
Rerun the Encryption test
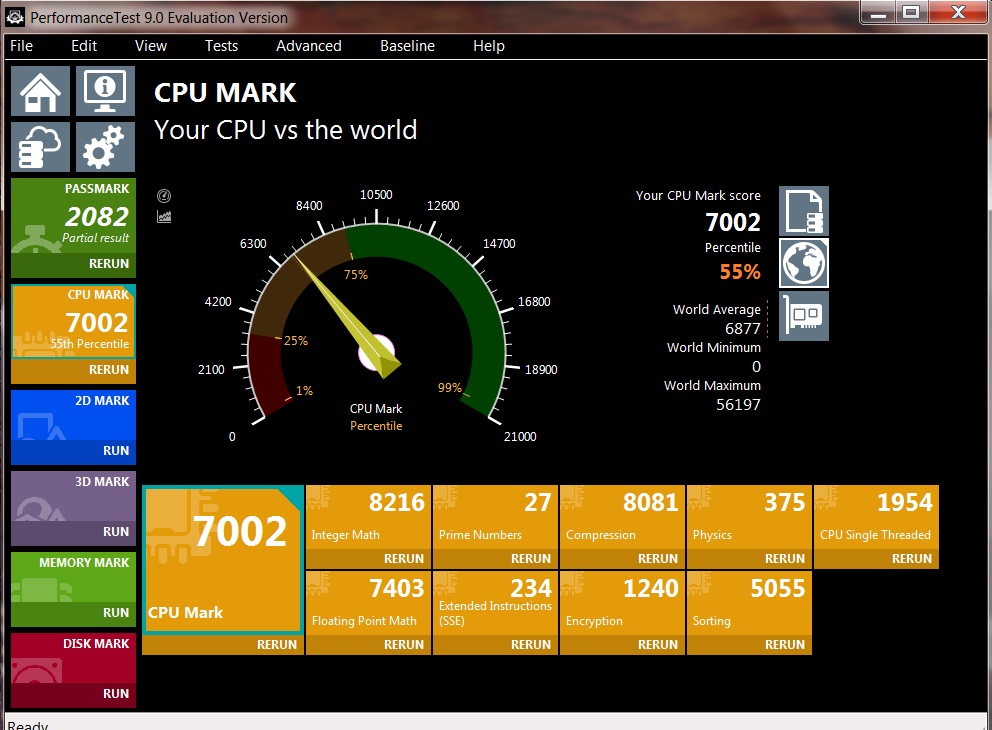(623, 645)
